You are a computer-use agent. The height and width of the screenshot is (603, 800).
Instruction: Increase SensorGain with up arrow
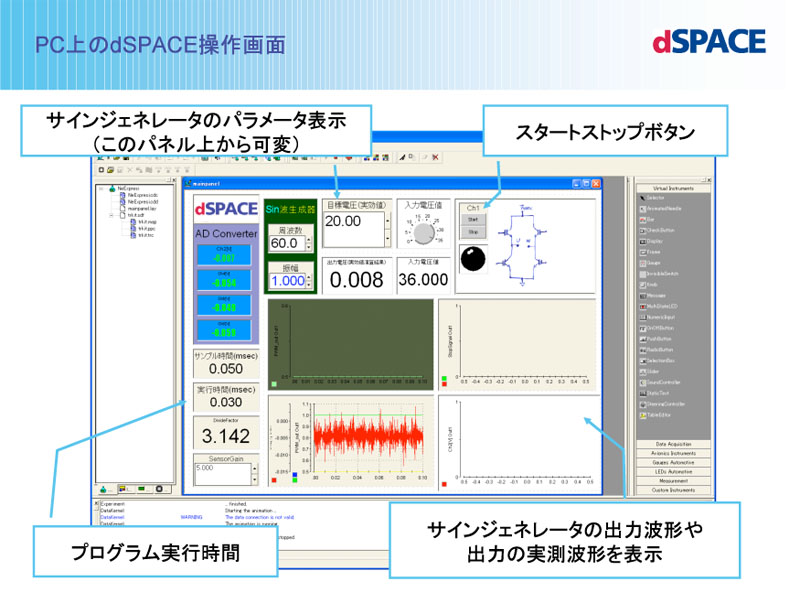tap(255, 469)
